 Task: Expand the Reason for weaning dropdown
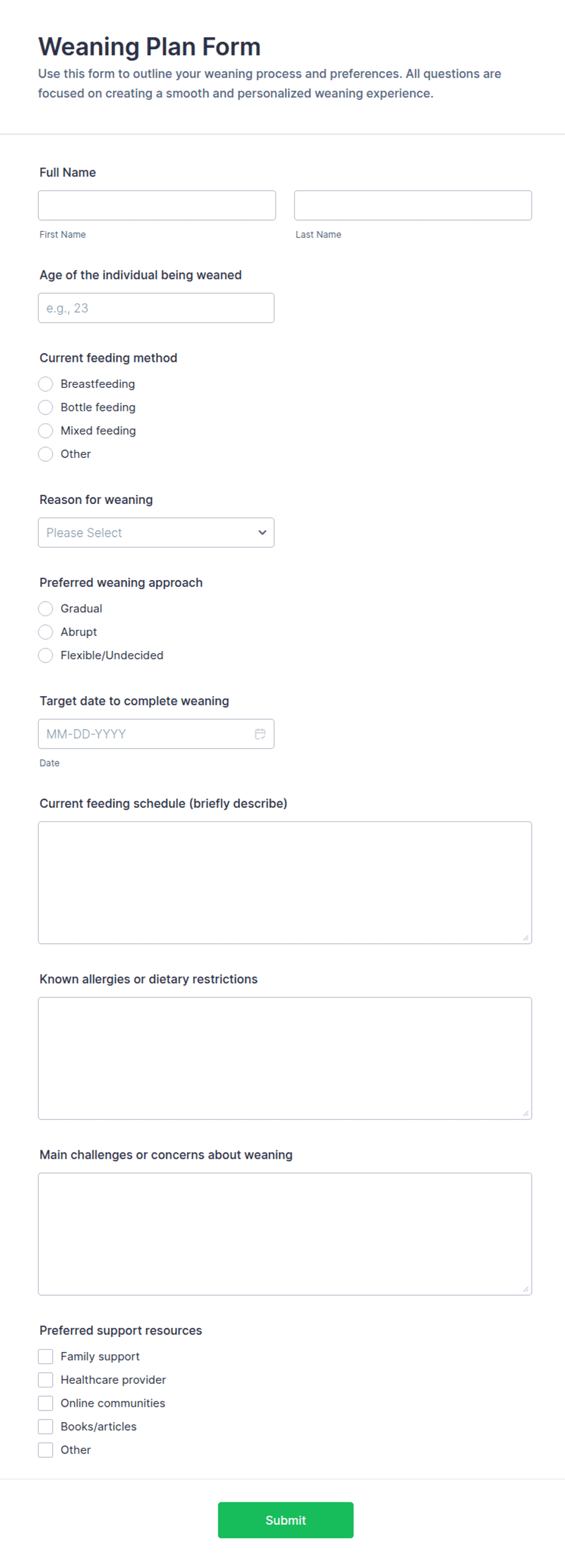click(156, 533)
